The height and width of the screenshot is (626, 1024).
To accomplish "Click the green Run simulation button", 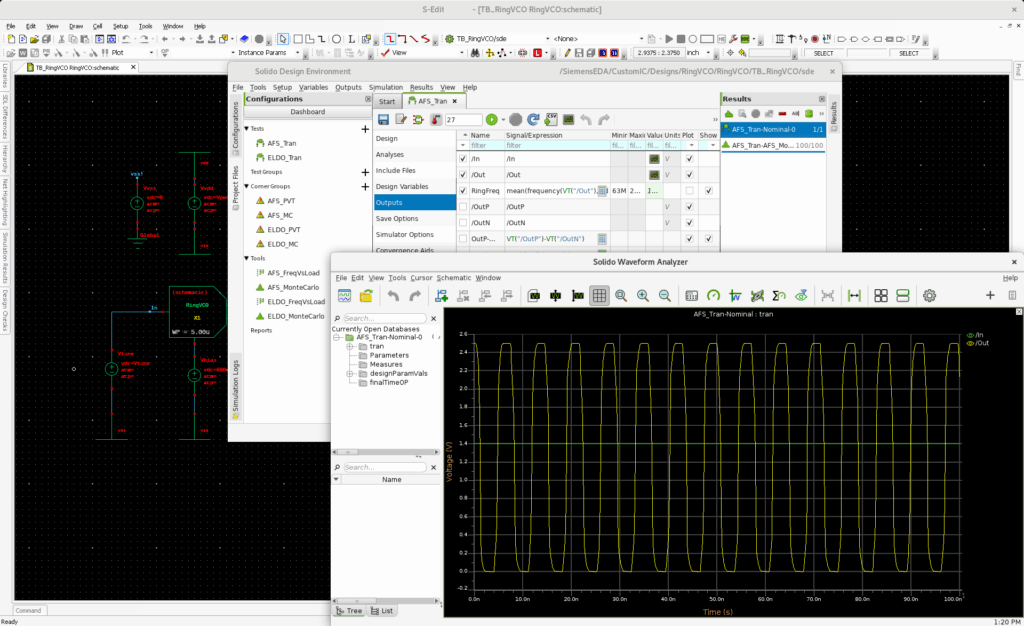I will click(491, 119).
